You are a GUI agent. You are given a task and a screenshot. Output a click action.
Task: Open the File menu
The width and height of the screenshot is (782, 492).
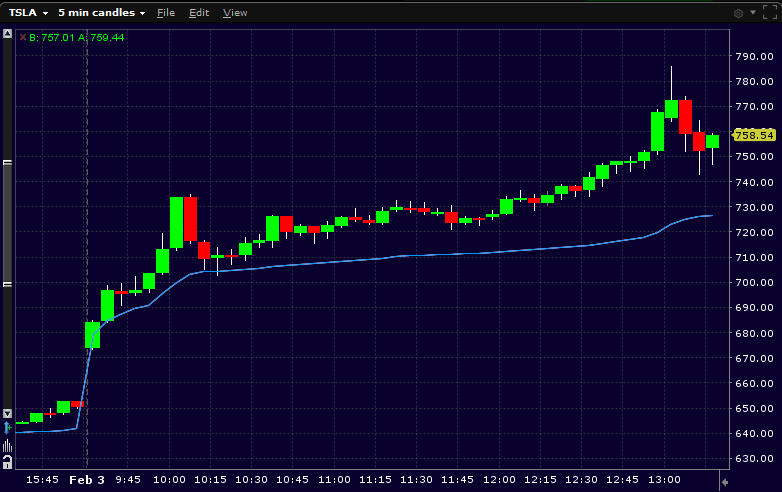(166, 13)
